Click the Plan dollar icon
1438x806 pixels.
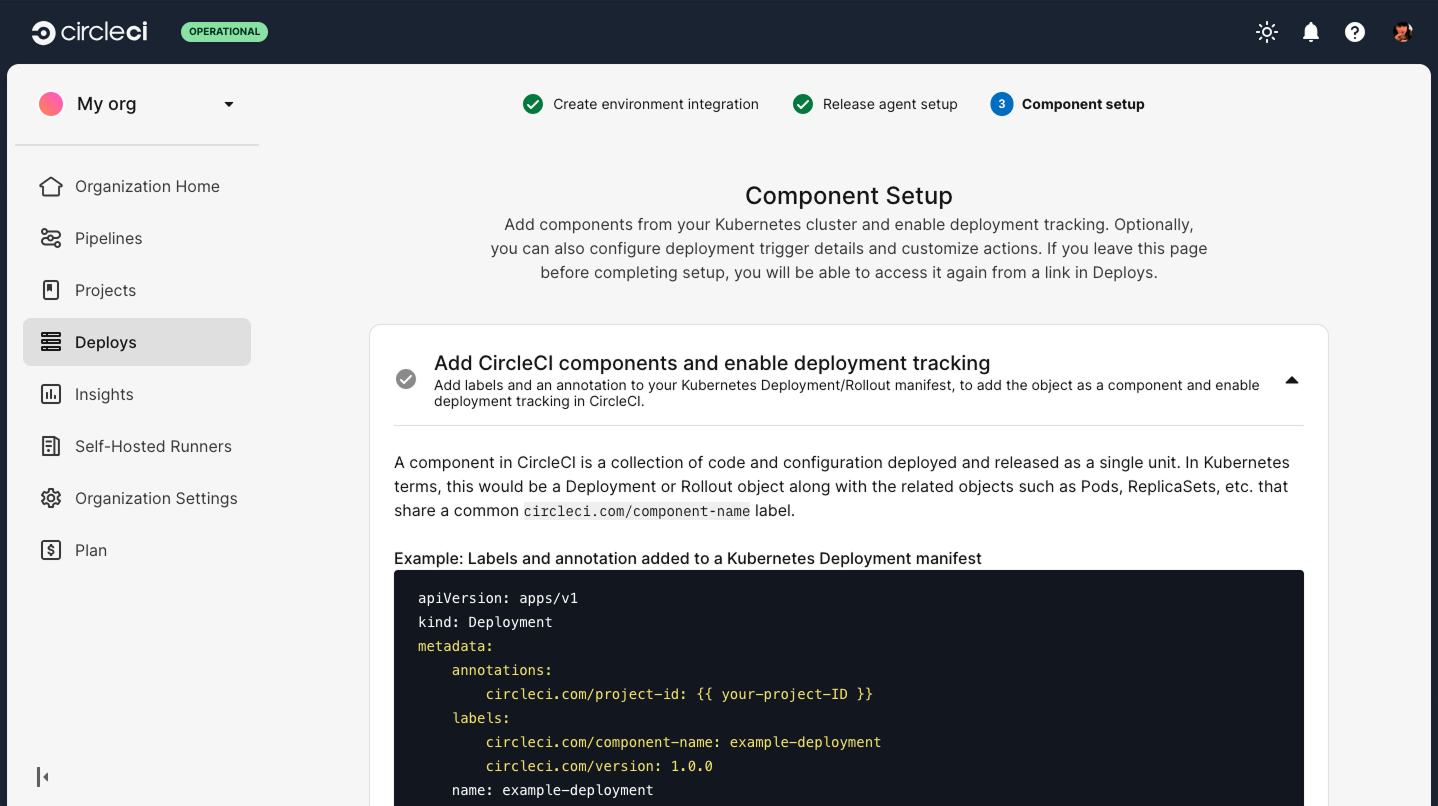click(51, 550)
